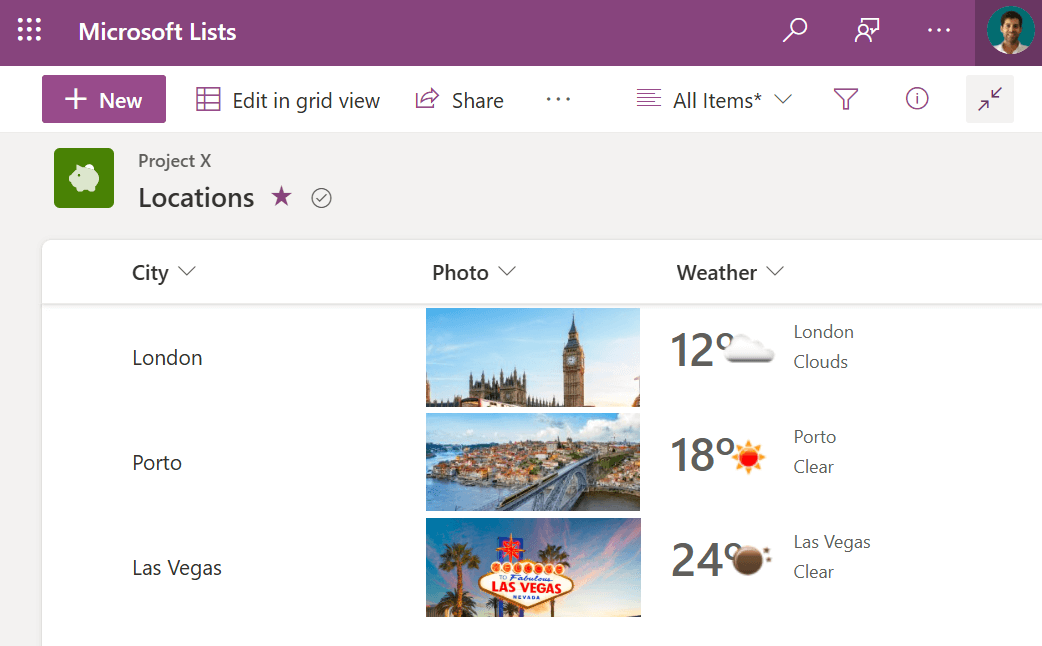This screenshot has width=1042, height=646.
Task: Open user account profile picture
Action: click(x=1010, y=31)
